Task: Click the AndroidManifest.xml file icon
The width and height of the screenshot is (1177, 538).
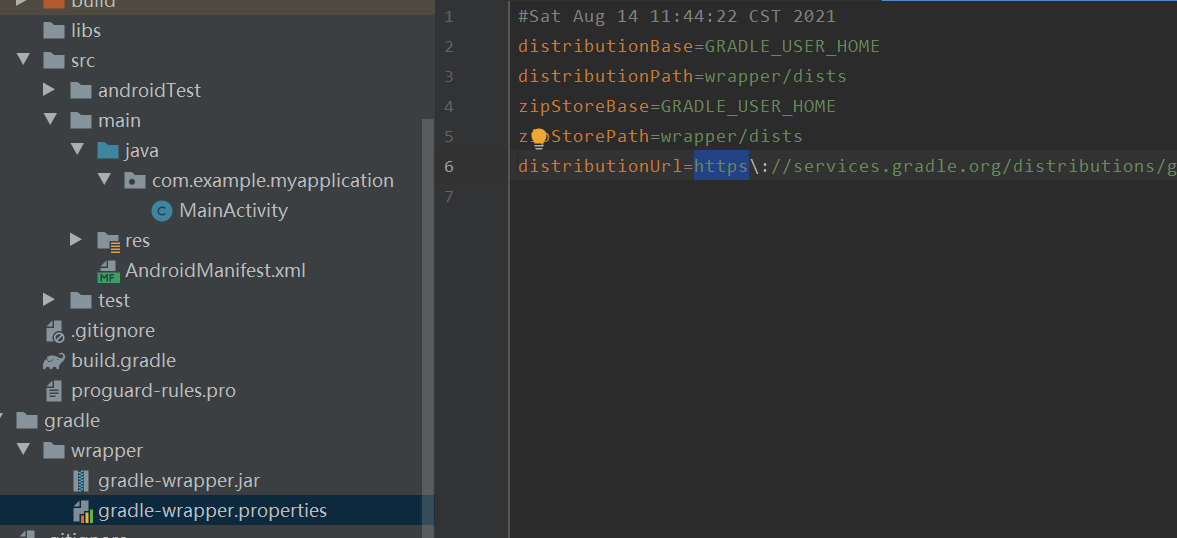Action: (x=108, y=271)
